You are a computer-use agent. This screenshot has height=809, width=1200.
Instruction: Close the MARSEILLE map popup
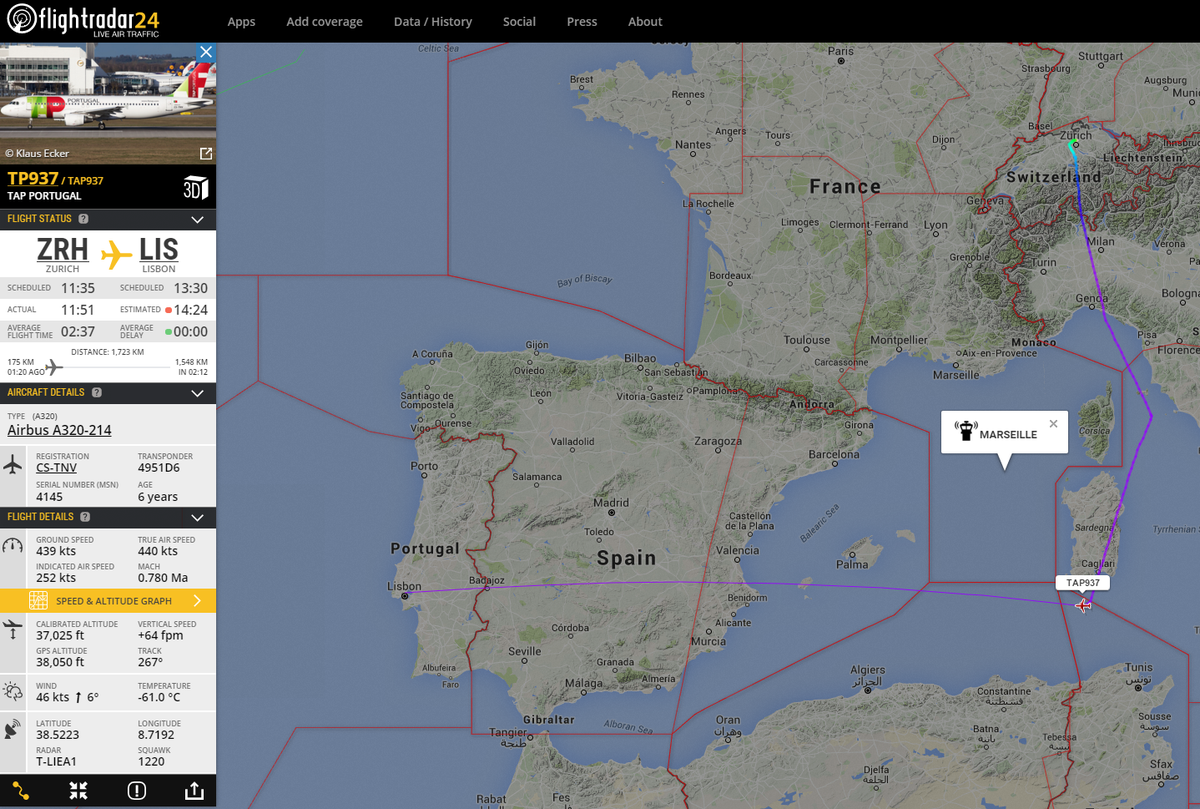(x=1053, y=424)
